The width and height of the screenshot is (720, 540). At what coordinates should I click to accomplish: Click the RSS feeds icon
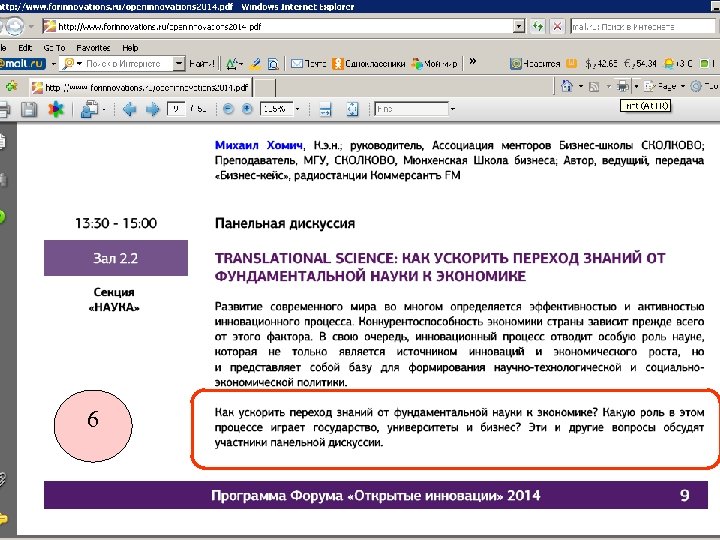[x=594, y=86]
